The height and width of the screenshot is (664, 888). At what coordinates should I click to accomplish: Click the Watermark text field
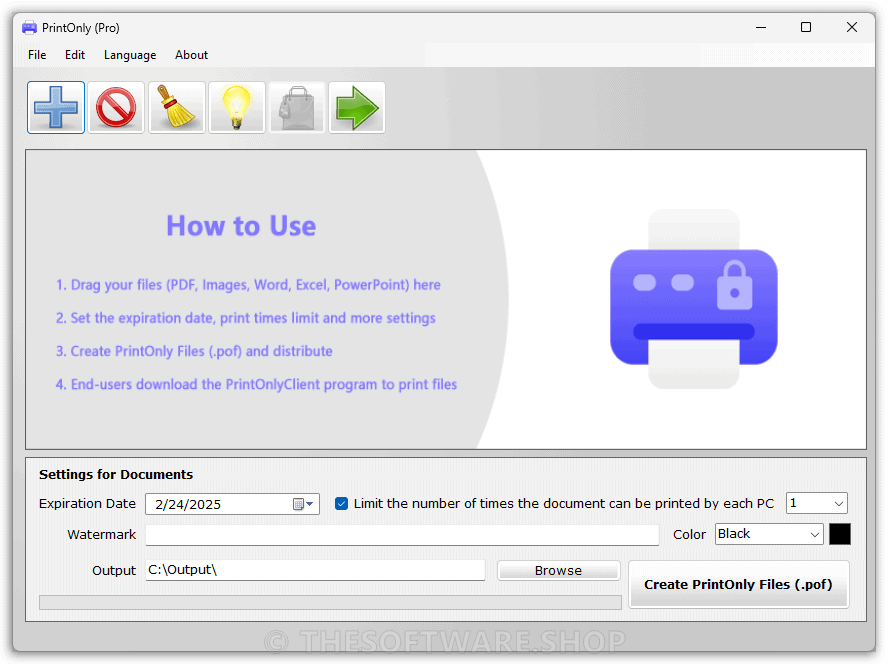pos(402,535)
